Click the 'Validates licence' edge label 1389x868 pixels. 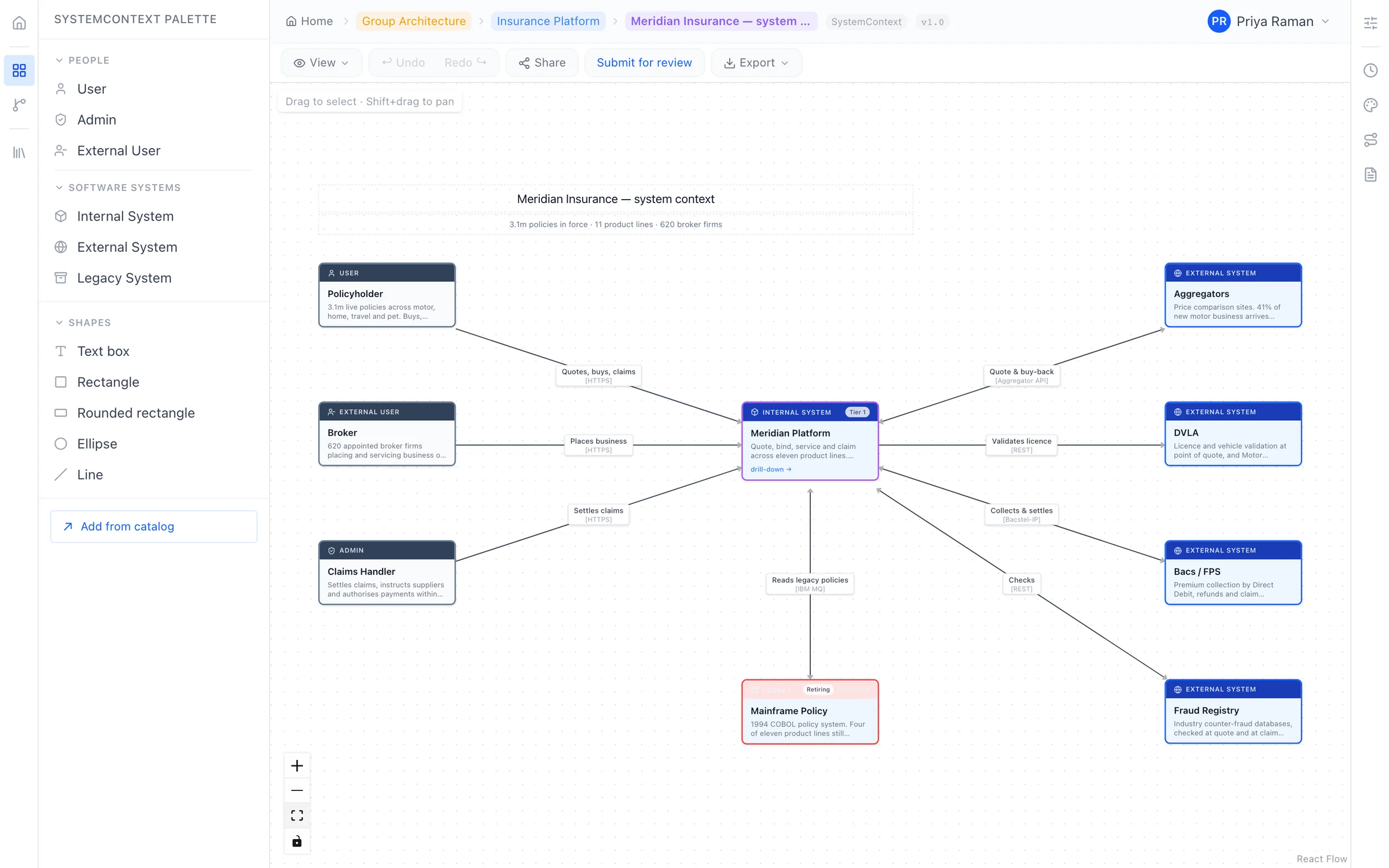[x=1021, y=445]
